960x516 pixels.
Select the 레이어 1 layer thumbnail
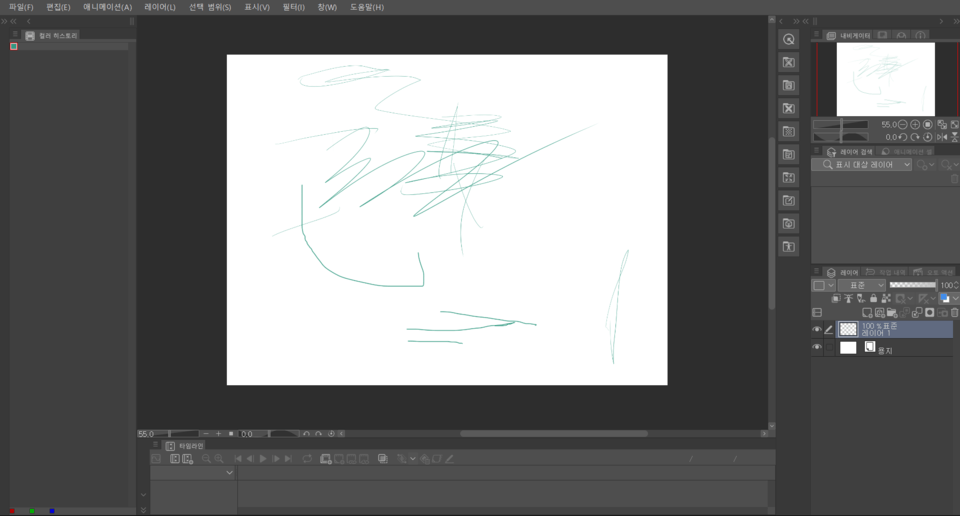tap(848, 329)
